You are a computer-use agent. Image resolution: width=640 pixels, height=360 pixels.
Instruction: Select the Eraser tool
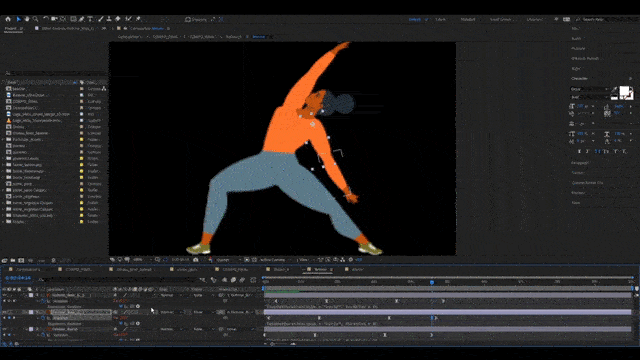tap(118, 19)
